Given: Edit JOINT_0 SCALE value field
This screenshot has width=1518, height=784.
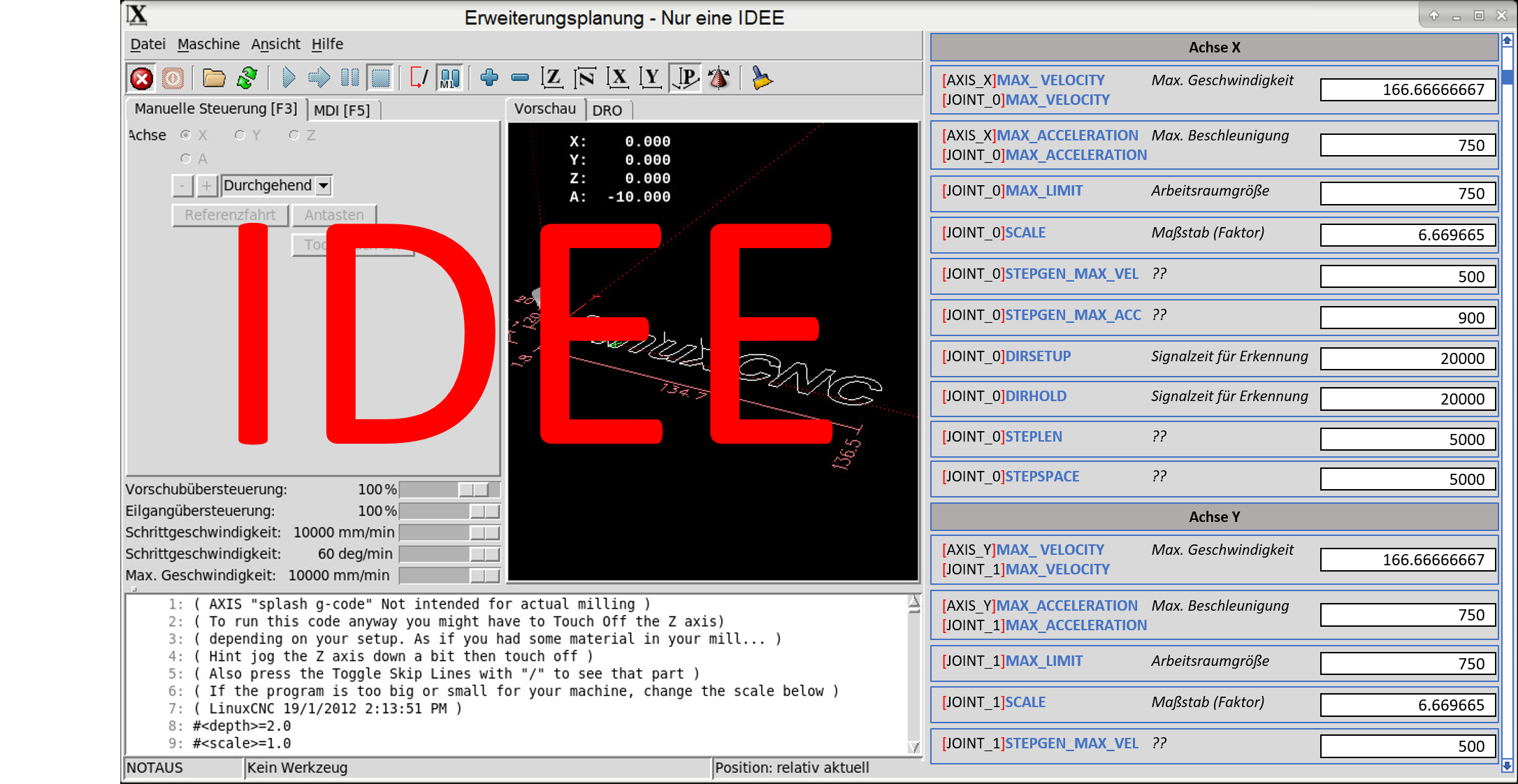Looking at the screenshot, I should (x=1408, y=235).
